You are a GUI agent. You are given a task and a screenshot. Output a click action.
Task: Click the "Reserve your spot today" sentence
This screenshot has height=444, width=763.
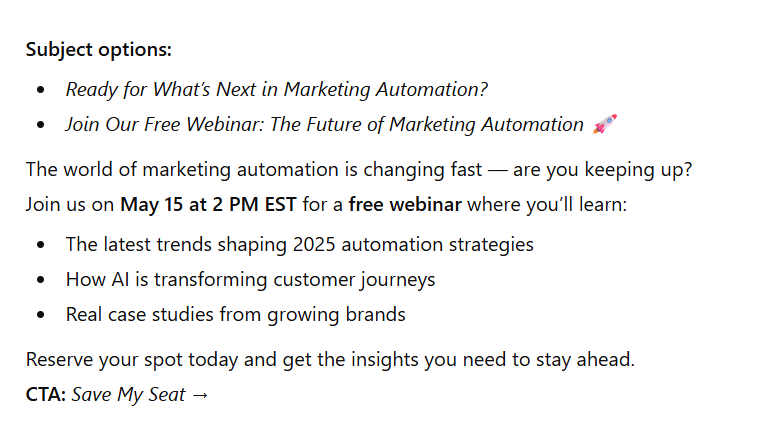click(x=330, y=359)
